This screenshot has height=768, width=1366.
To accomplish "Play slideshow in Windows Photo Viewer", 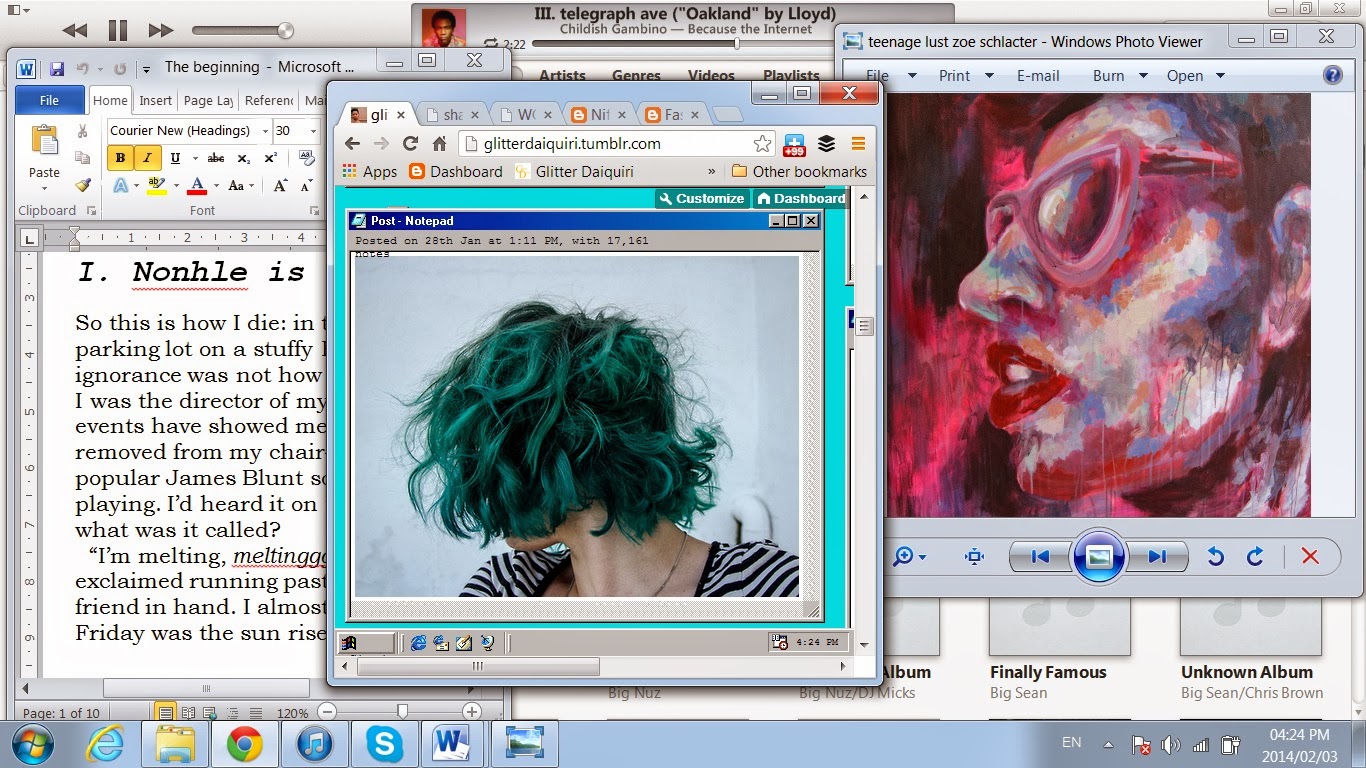I will [x=1098, y=557].
